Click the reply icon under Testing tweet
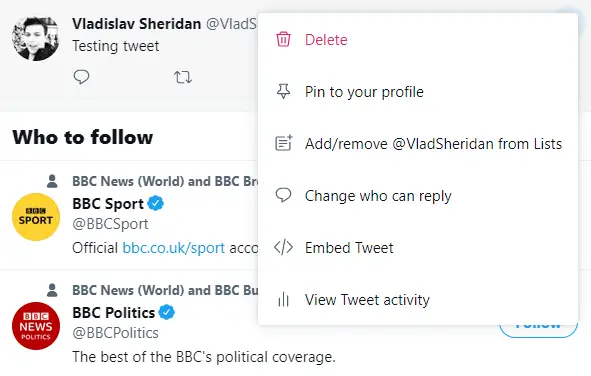The image size is (591, 376). 81,77
